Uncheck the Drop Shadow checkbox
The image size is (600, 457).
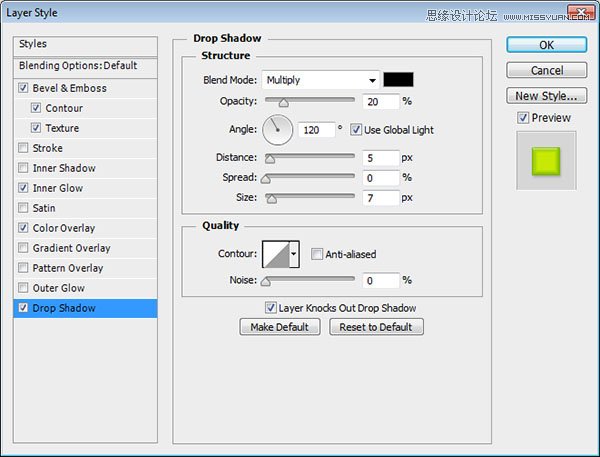(23, 308)
